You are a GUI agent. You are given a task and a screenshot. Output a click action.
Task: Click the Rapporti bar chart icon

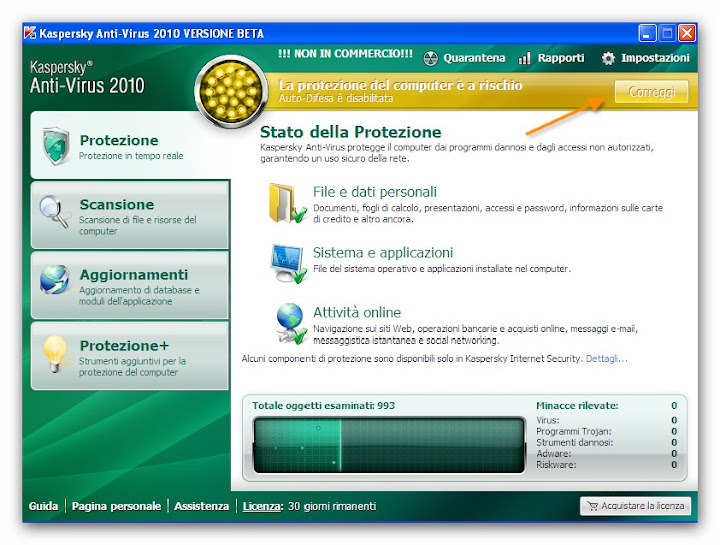524,58
